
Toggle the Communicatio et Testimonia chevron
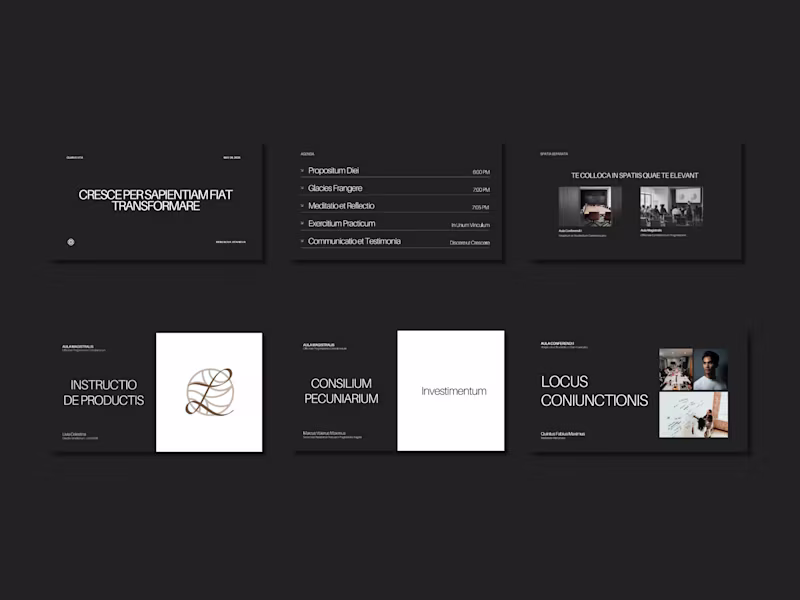tap(302, 241)
